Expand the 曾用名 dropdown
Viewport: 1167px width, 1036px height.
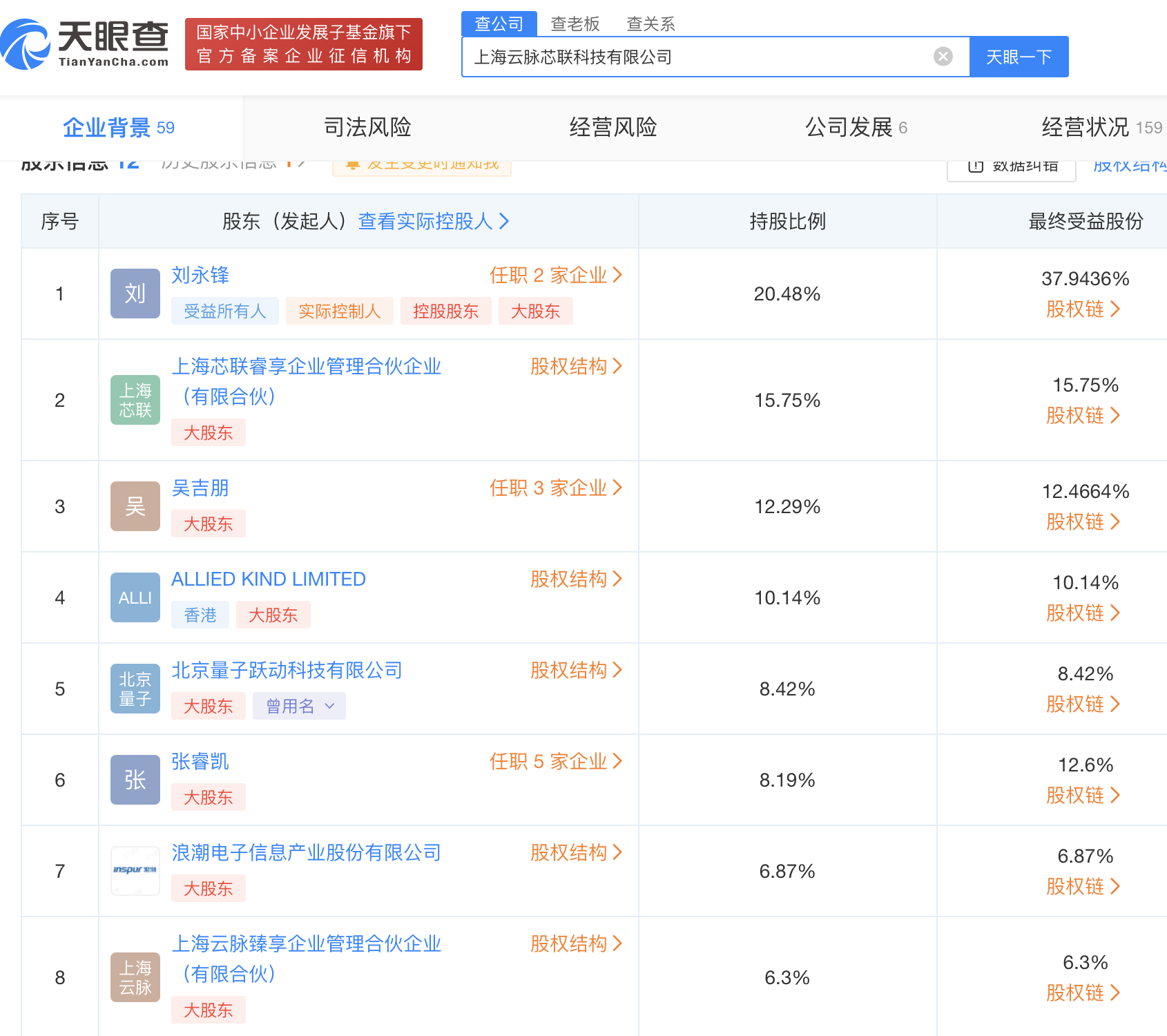pos(299,706)
